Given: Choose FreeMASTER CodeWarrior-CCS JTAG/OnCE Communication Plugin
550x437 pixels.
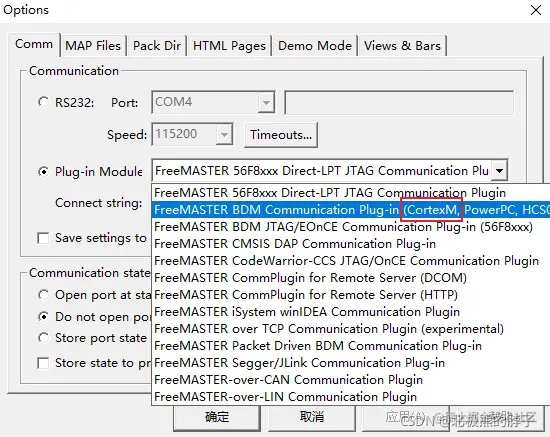Looking at the screenshot, I should click(351, 261).
